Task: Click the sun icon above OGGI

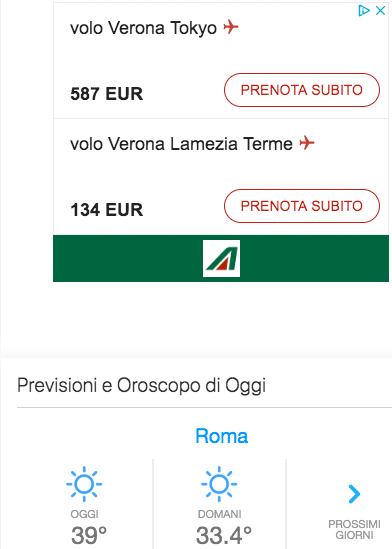Action: click(x=84, y=484)
